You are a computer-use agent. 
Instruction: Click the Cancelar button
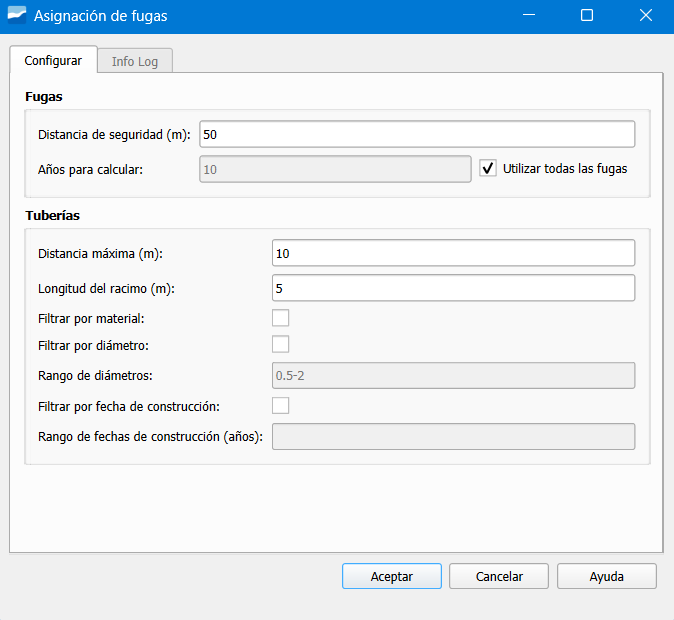pyautogui.click(x=499, y=576)
